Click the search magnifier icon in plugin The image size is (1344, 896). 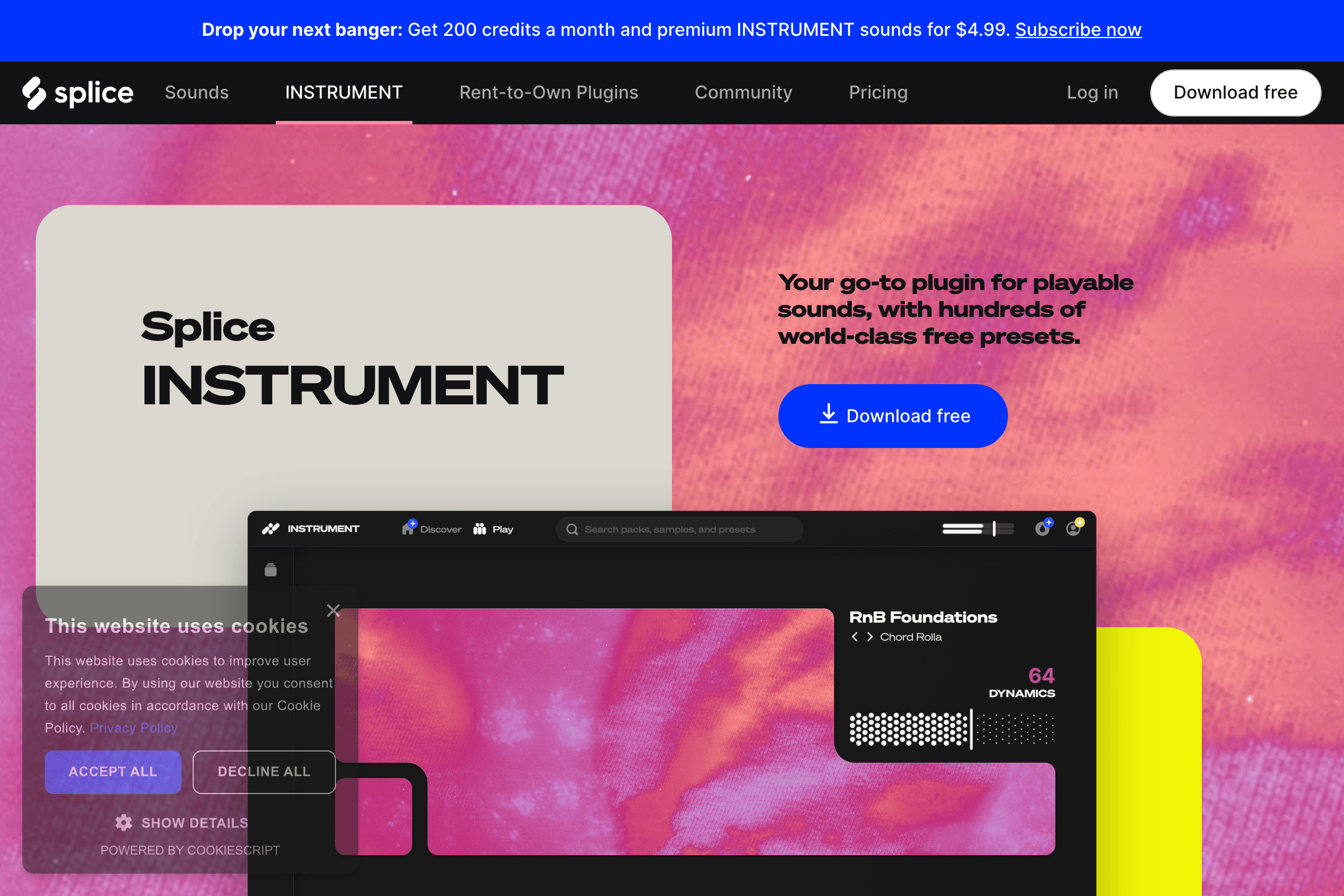click(x=572, y=530)
